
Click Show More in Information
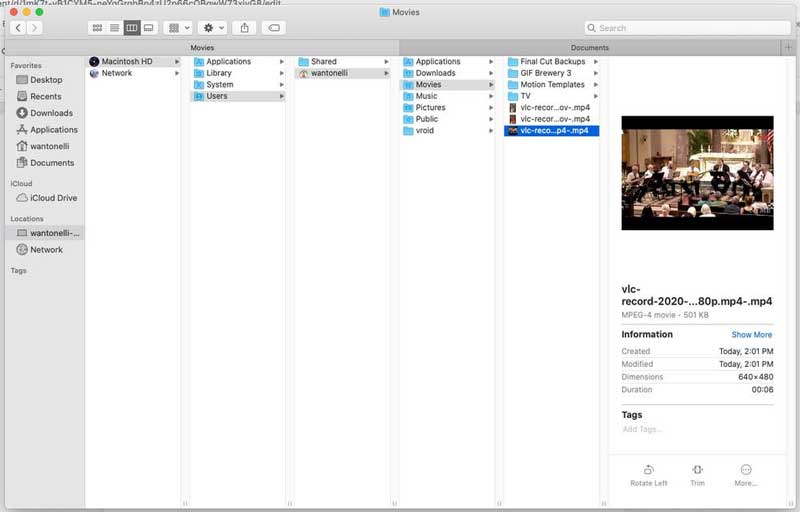coord(752,335)
